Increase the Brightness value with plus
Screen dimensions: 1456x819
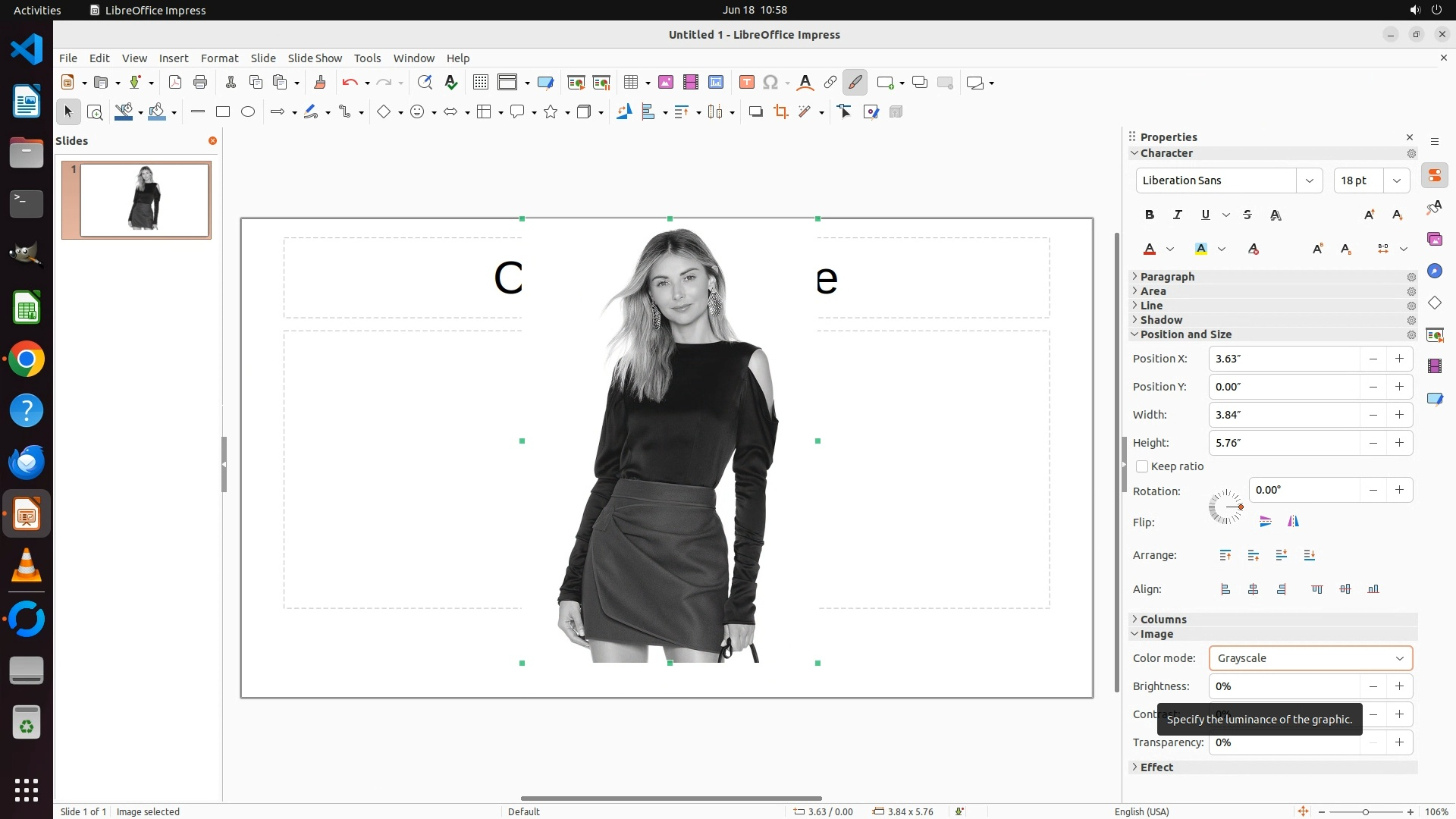1399,686
